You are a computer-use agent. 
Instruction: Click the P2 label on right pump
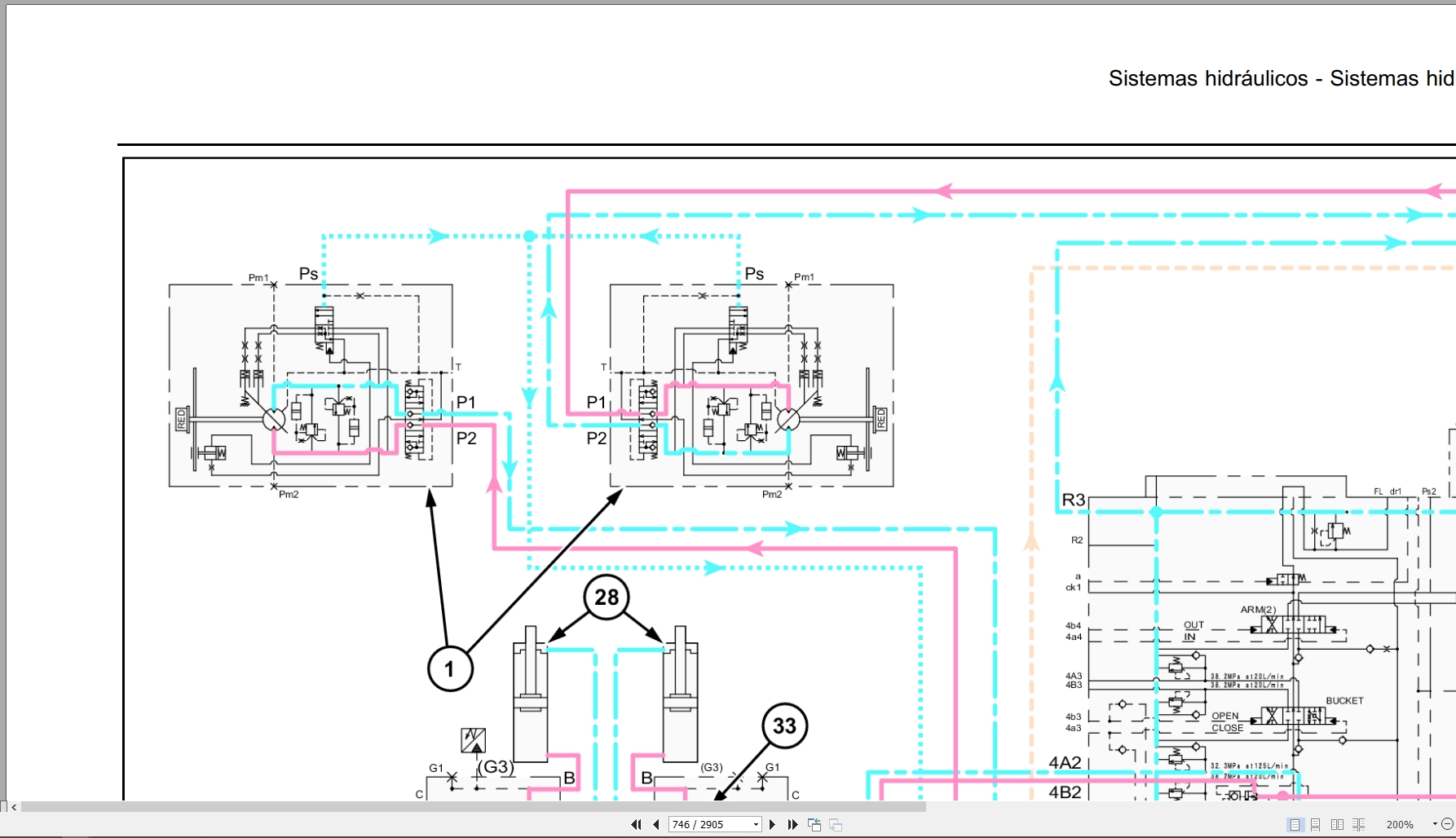click(x=597, y=438)
